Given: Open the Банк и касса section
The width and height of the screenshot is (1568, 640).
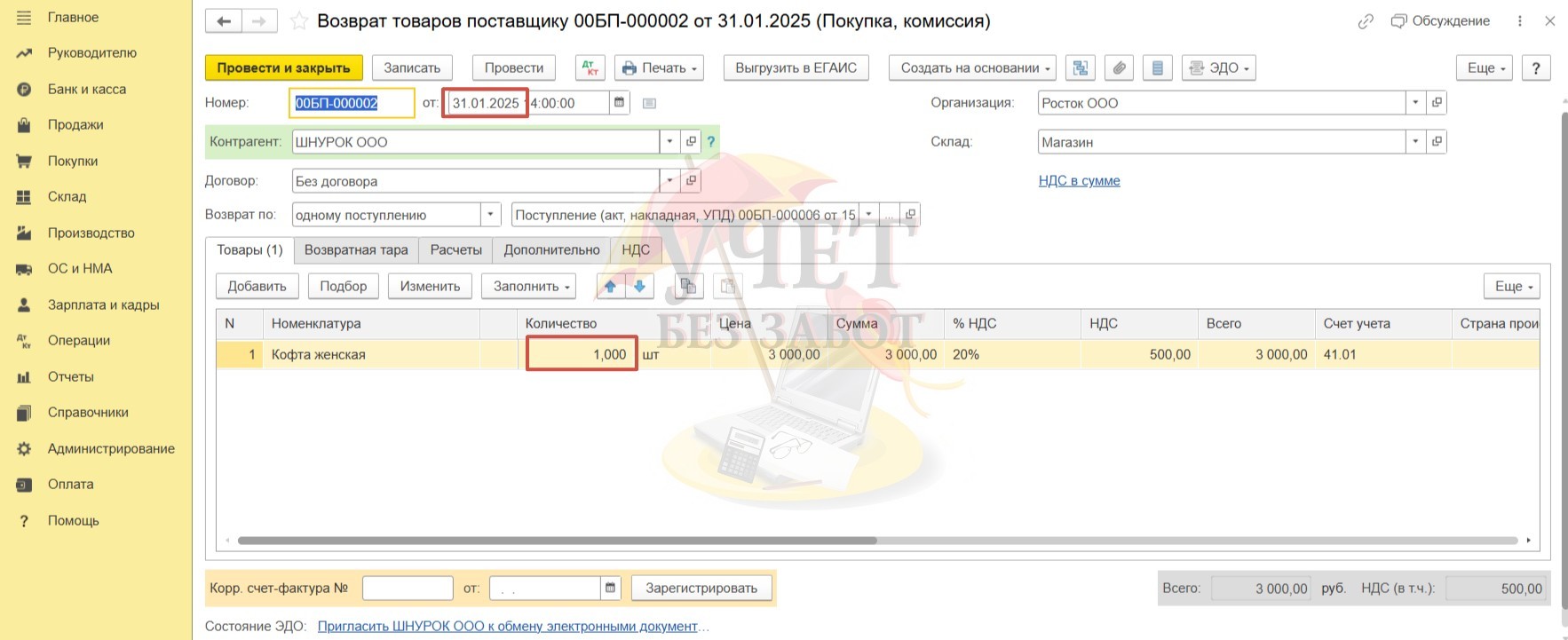Looking at the screenshot, I should [87, 89].
